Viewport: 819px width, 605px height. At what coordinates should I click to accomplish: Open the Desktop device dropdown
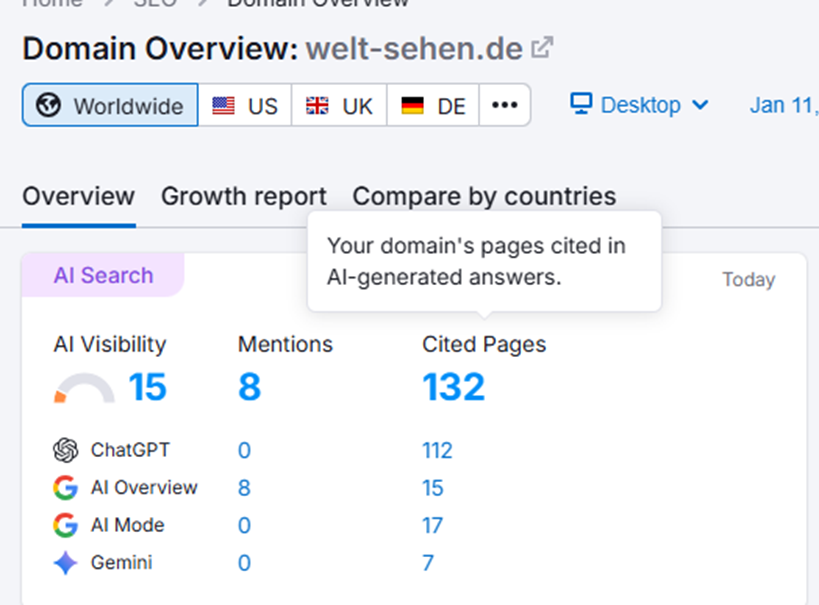tap(640, 105)
